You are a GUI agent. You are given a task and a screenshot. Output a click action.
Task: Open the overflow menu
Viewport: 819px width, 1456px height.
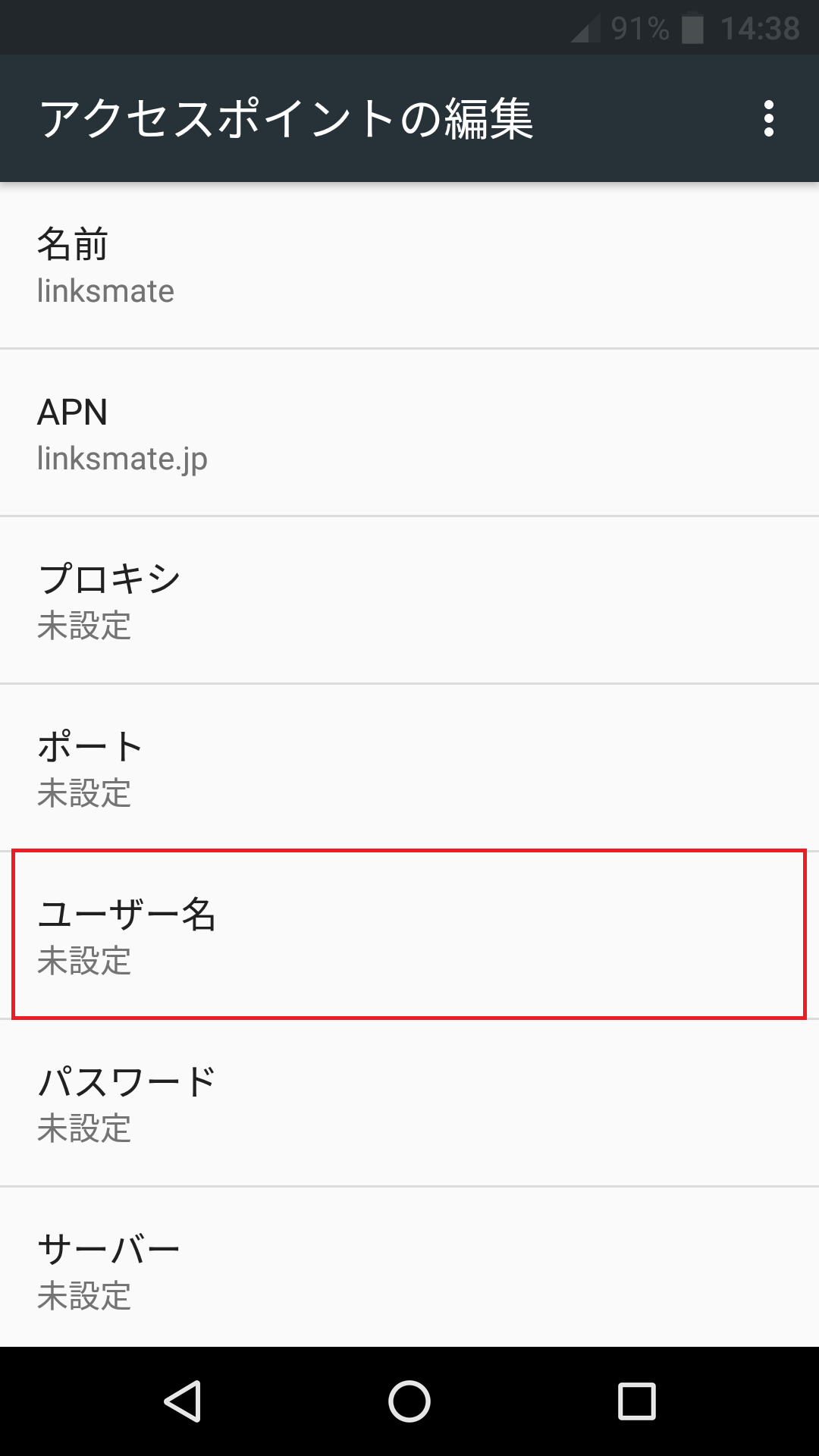(770, 118)
